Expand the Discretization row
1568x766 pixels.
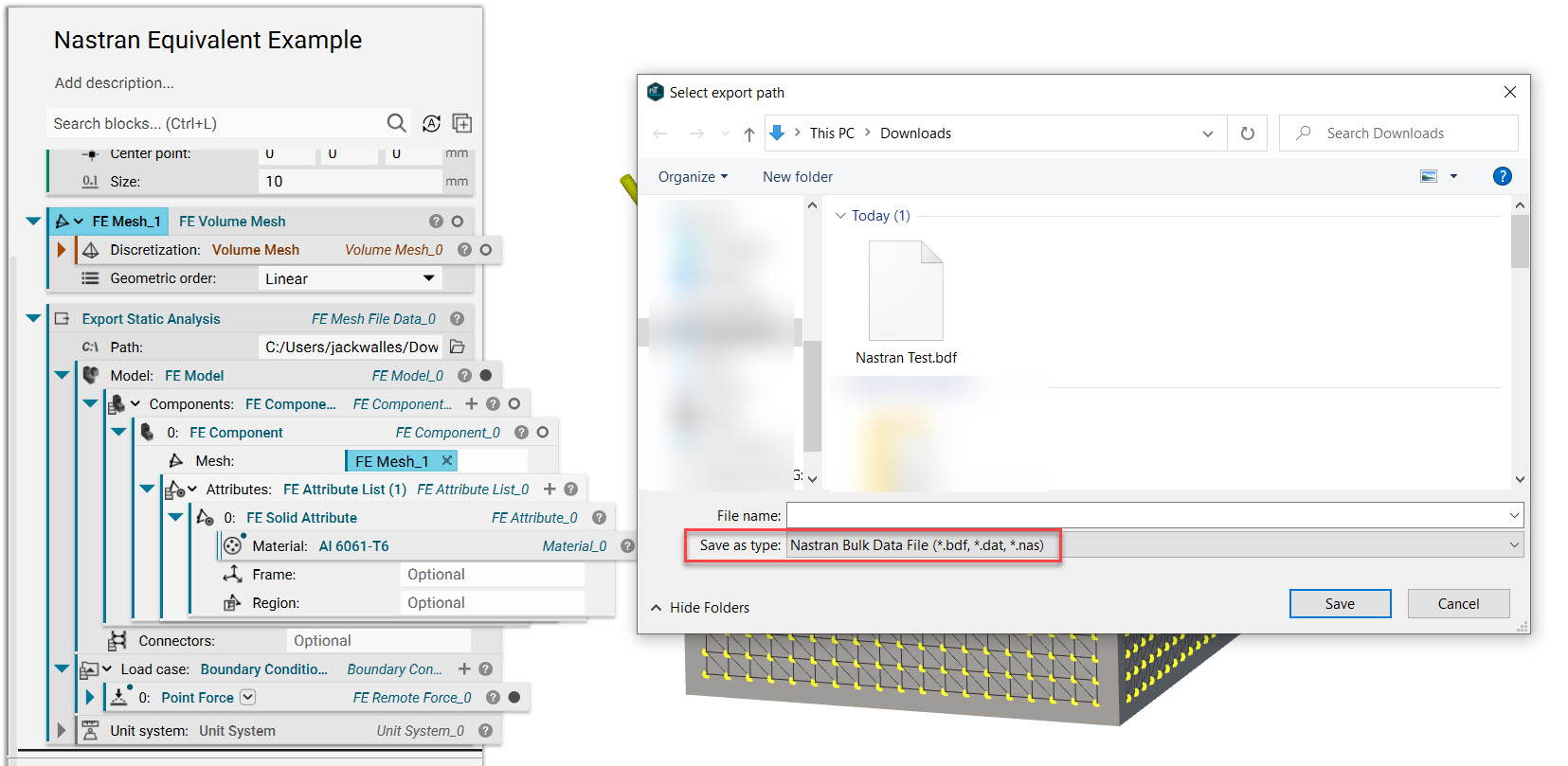click(x=62, y=250)
